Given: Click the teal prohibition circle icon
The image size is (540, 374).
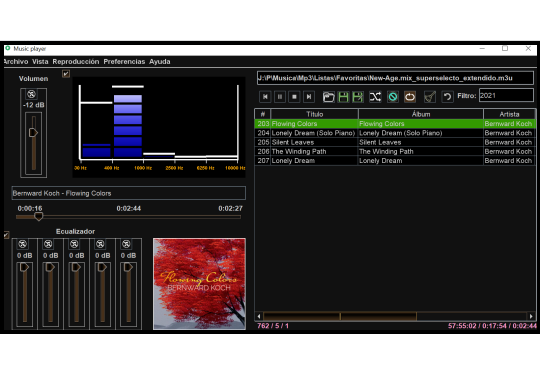Looking at the screenshot, I should 393,97.
